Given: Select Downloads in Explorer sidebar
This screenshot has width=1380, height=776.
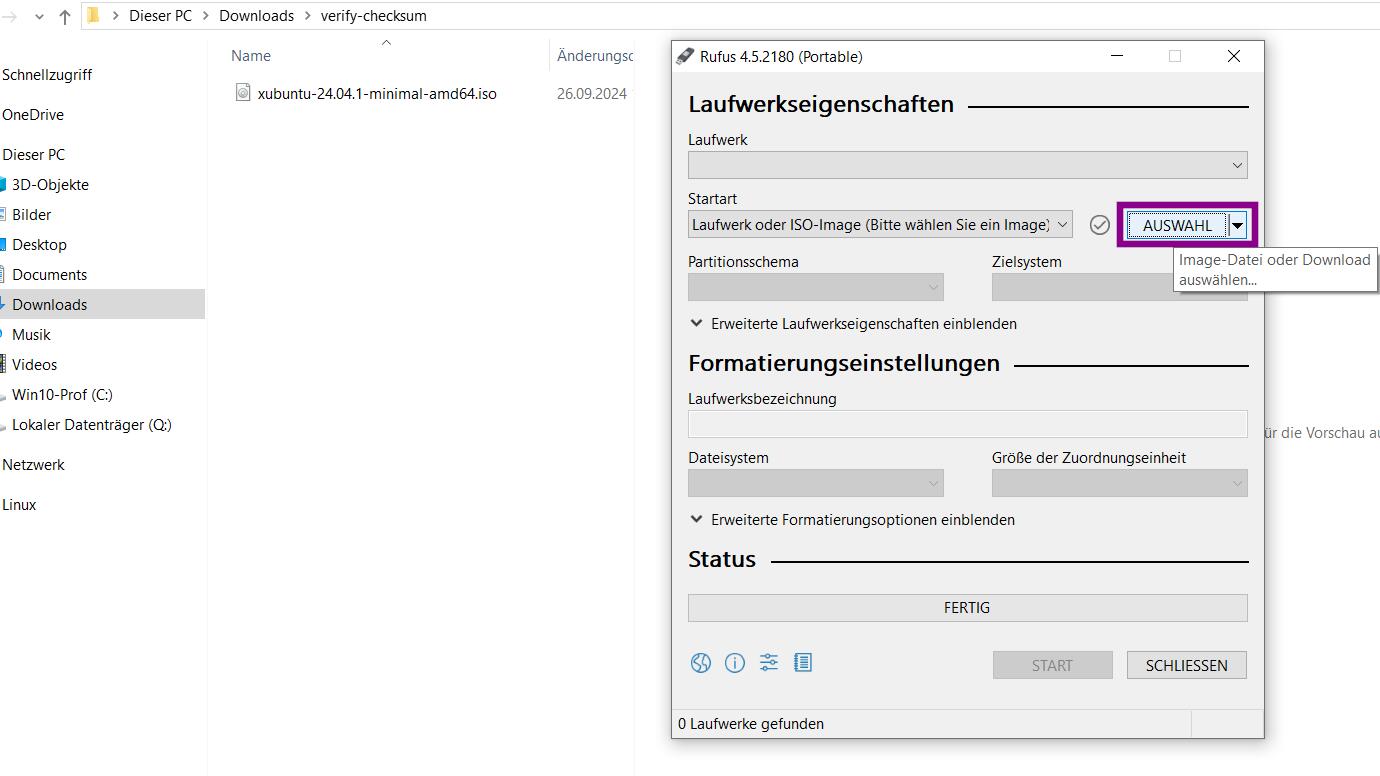Looking at the screenshot, I should tap(49, 305).
